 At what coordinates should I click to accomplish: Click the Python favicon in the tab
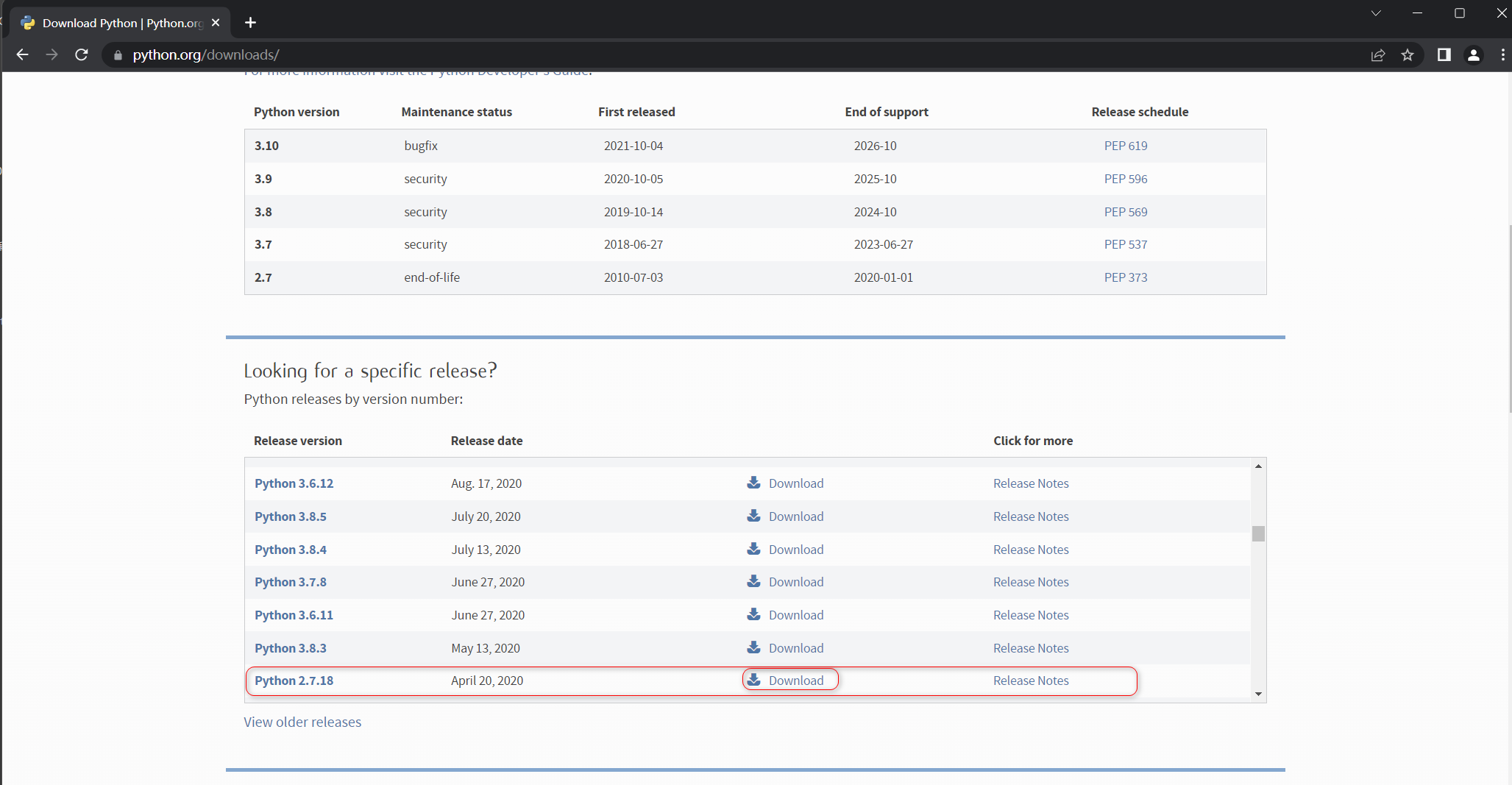coord(28,23)
